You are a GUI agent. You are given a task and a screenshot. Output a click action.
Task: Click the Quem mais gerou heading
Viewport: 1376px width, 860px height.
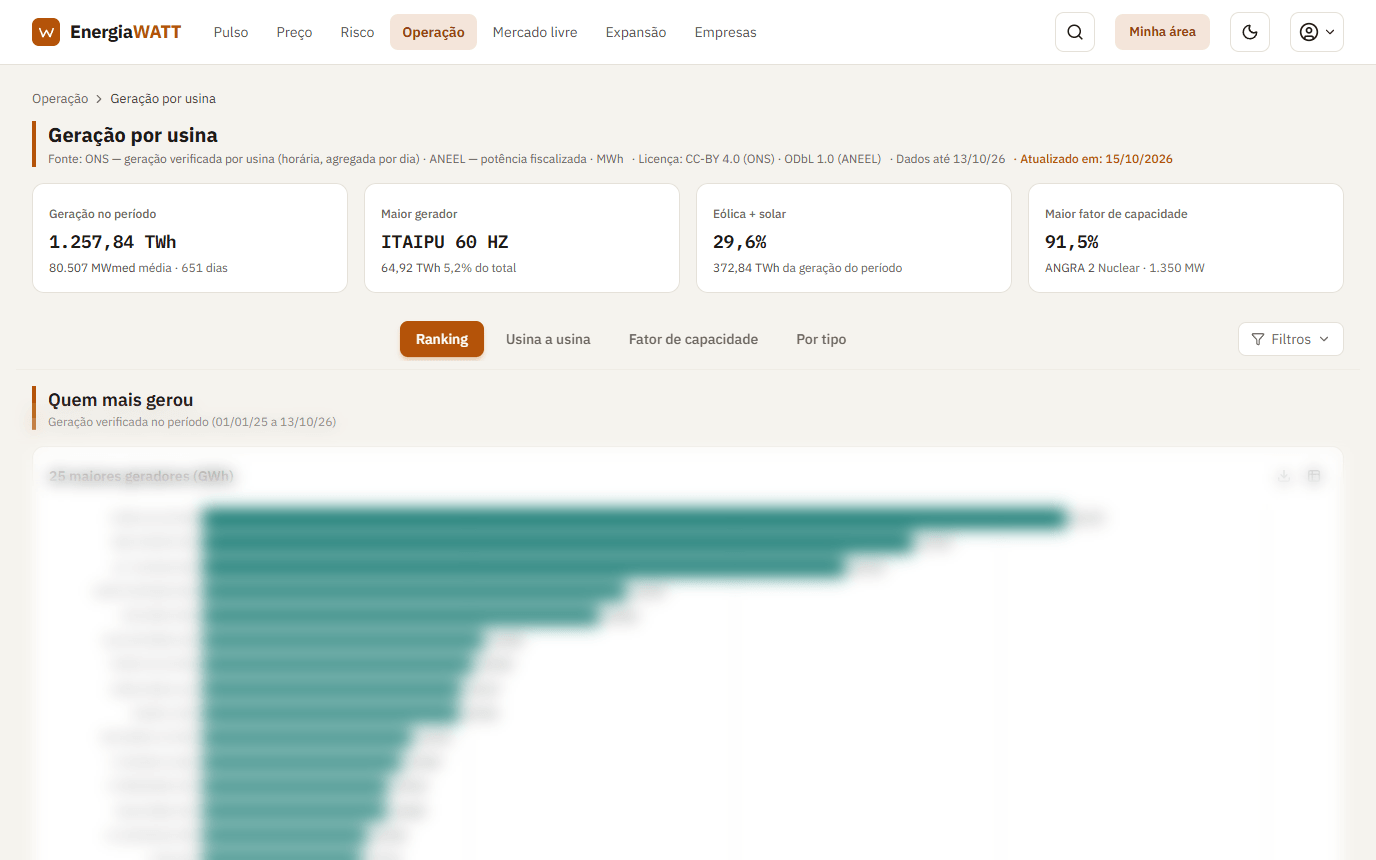121,400
